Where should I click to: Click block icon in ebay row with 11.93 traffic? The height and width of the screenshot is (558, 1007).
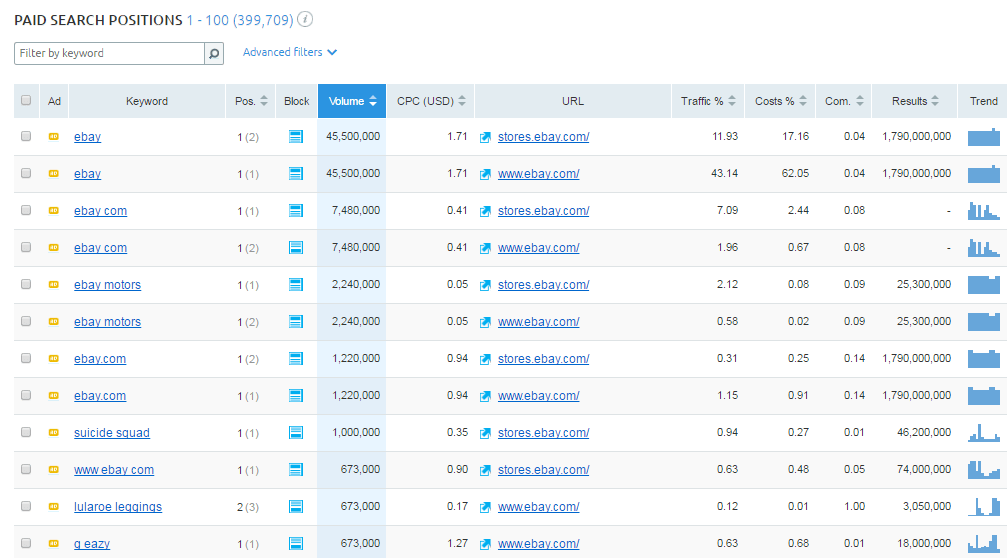[x=296, y=137]
